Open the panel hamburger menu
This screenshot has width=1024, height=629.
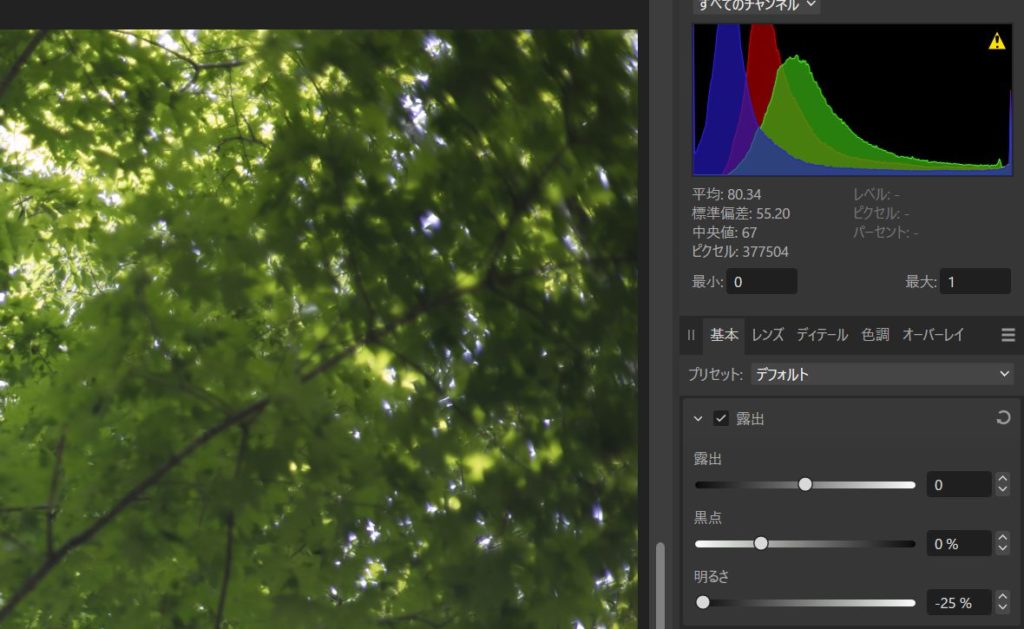(1008, 335)
